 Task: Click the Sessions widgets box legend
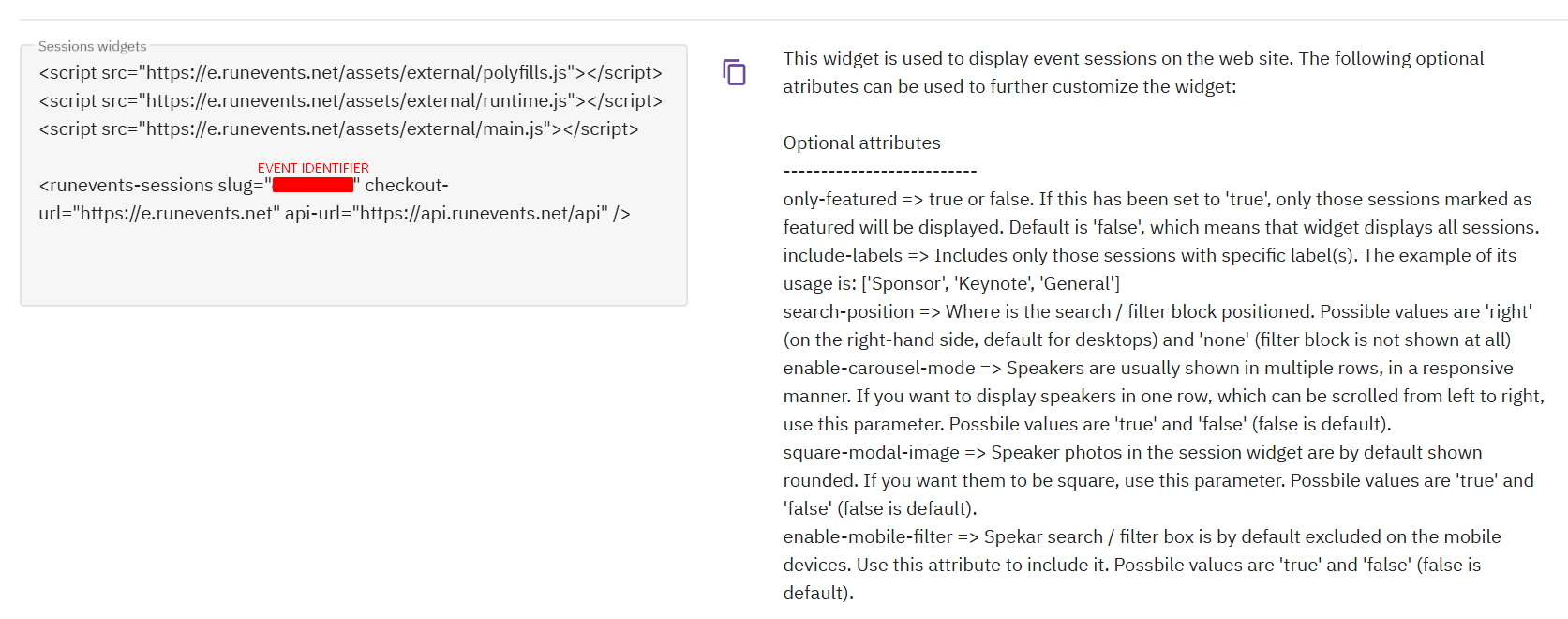(92, 46)
